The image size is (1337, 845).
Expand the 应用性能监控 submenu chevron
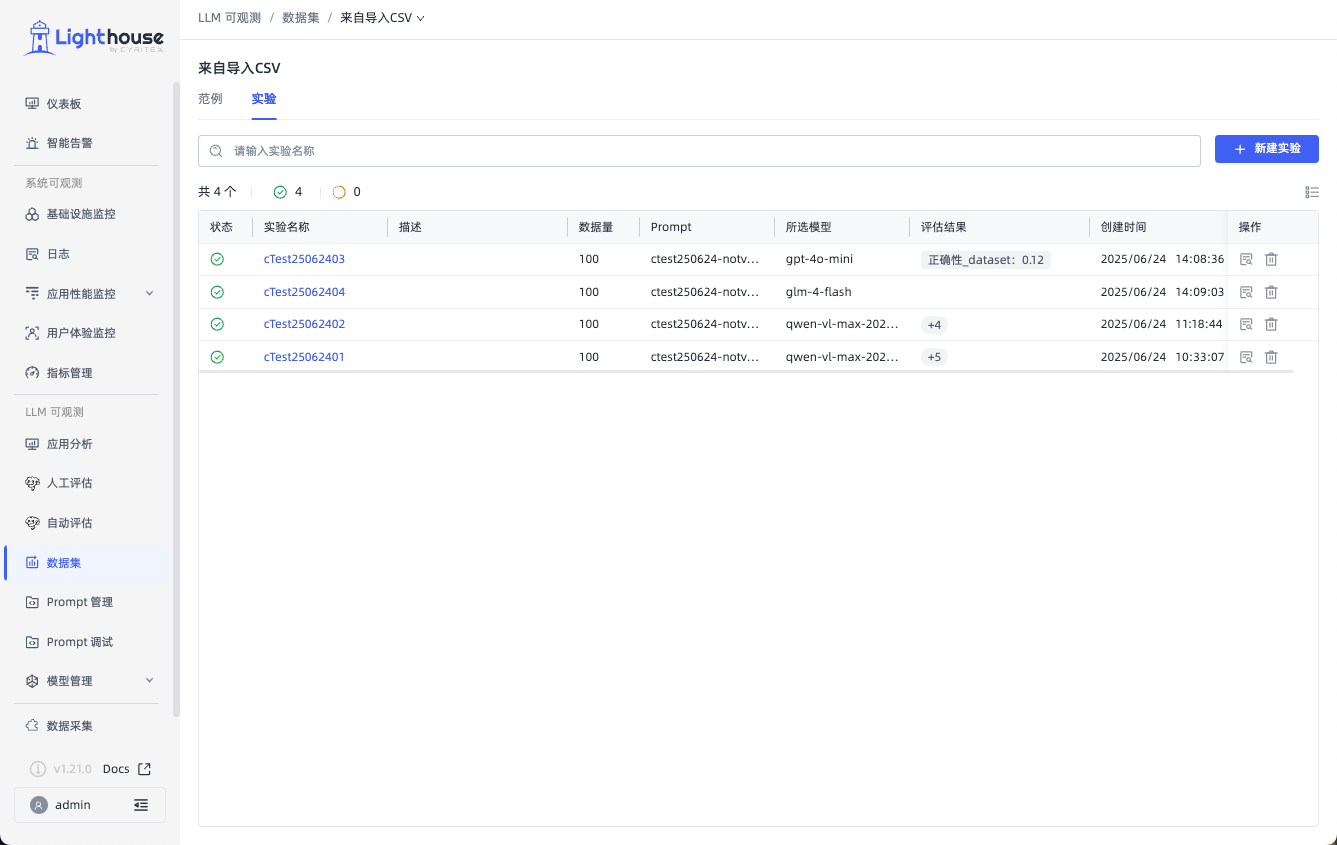click(150, 293)
